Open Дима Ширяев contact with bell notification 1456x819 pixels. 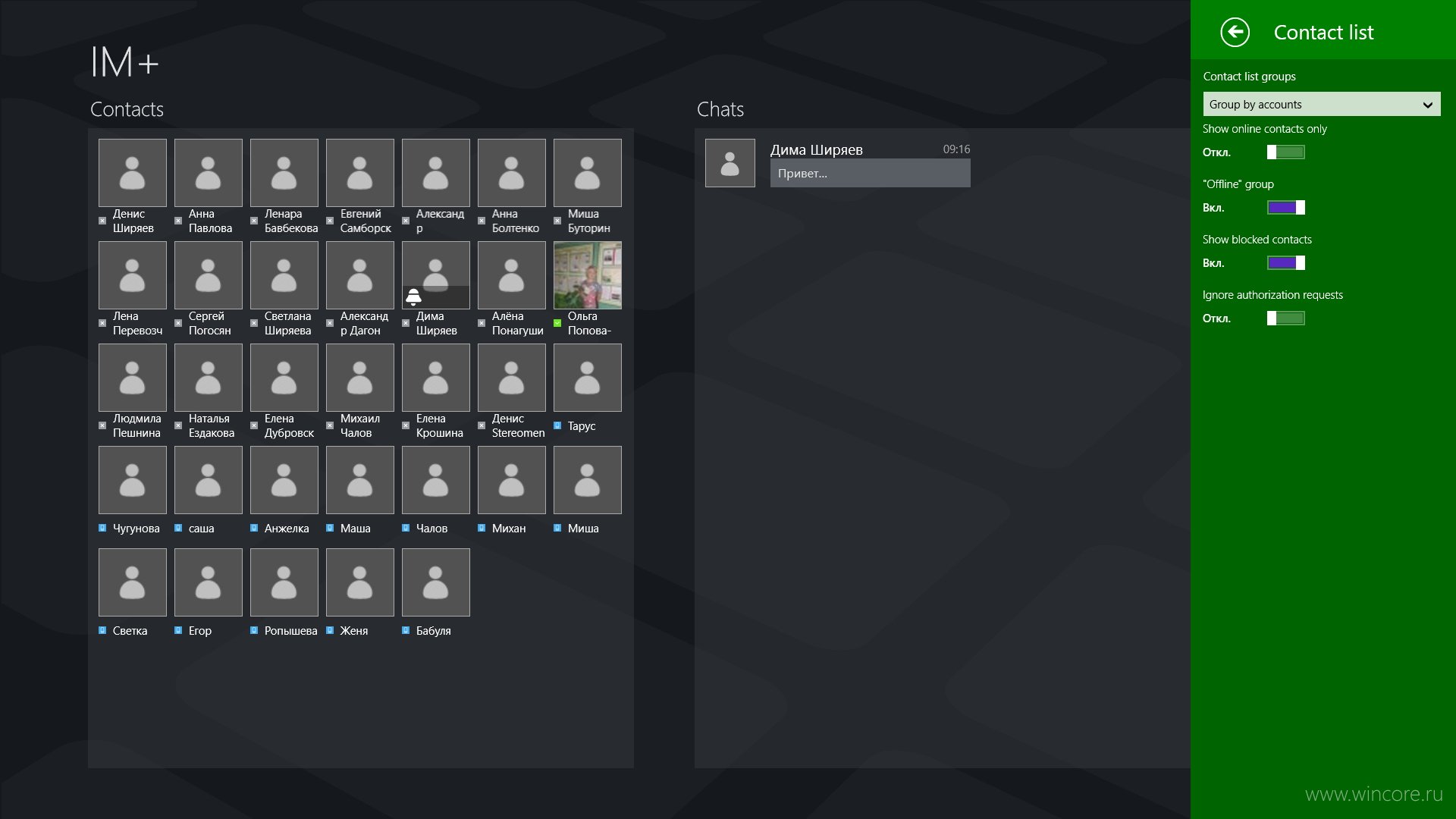click(x=436, y=275)
